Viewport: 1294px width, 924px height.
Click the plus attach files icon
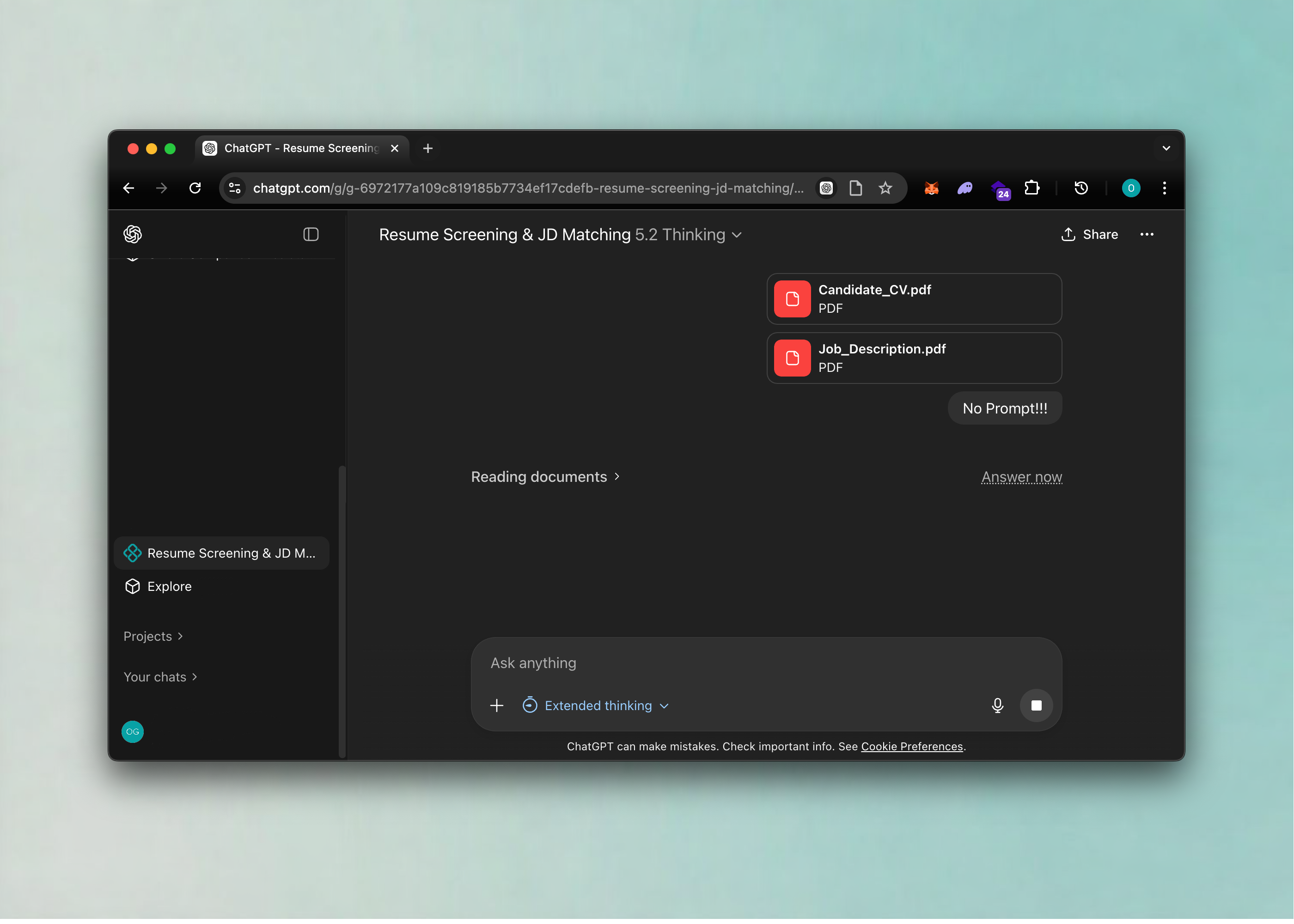click(497, 705)
